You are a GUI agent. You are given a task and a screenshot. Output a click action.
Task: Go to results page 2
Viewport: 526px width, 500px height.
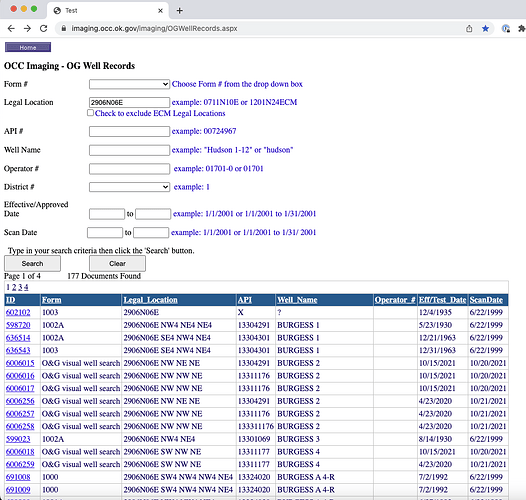14,287
